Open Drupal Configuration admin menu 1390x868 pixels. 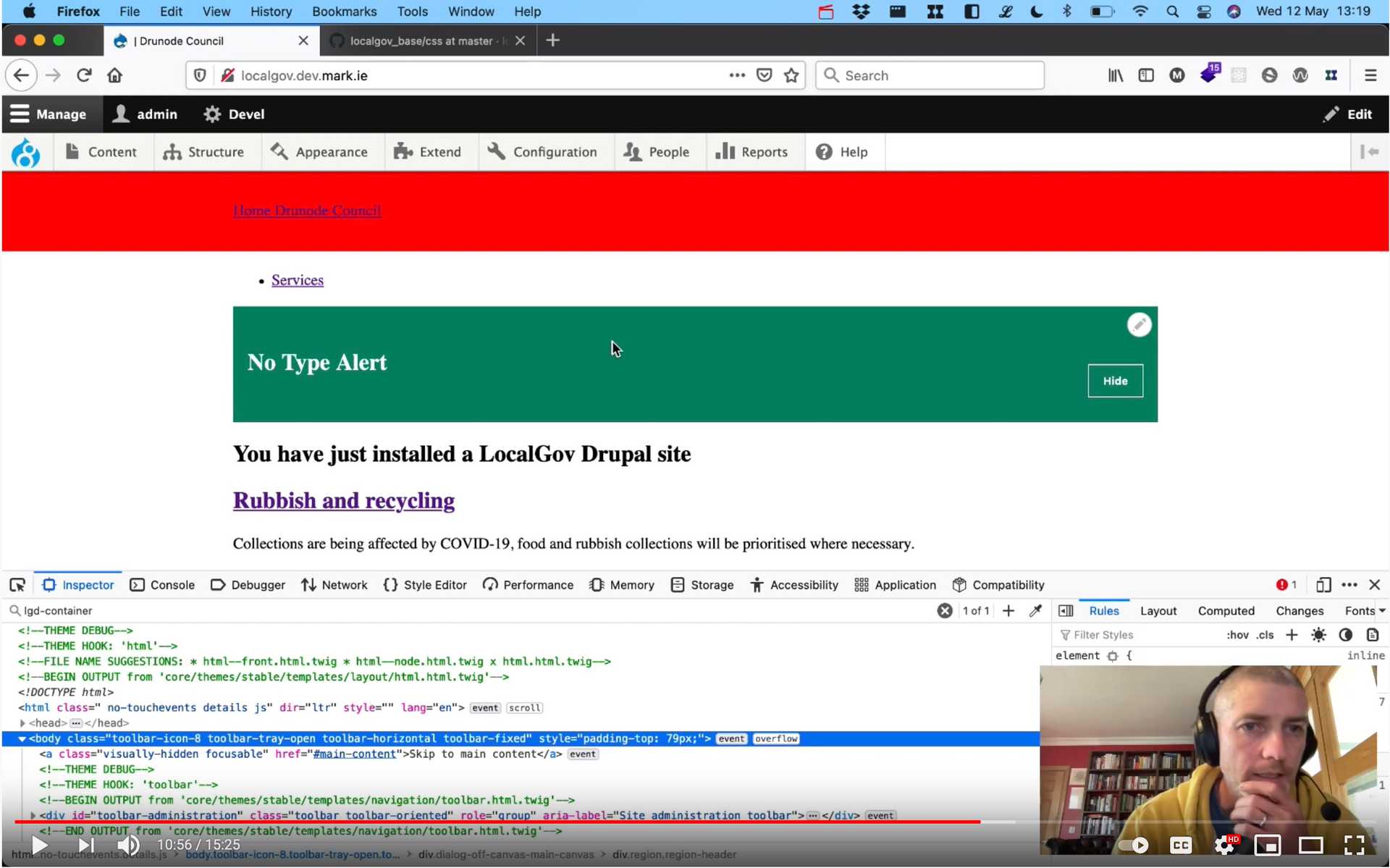[x=543, y=152]
